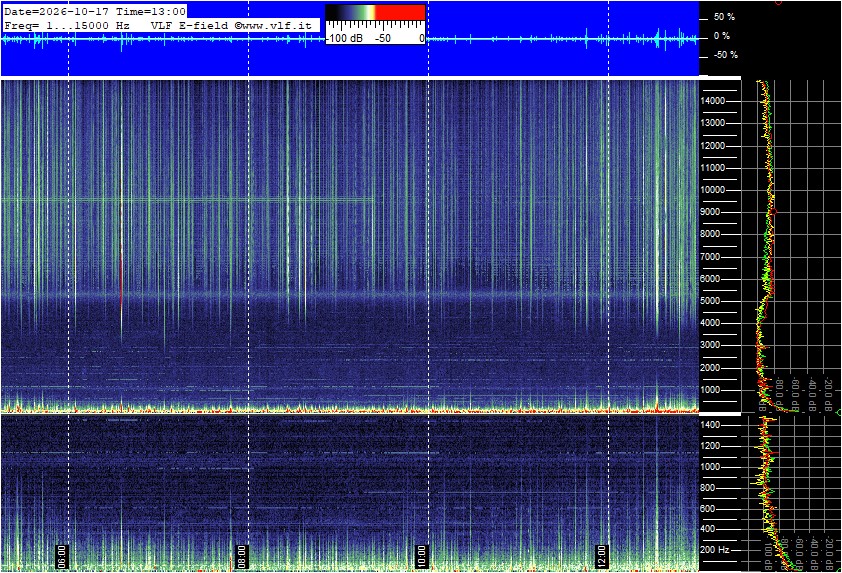This screenshot has width=842, height=573.
Task: Click the bright band near 5300 Hz in spectrogram
Action: 349,294
